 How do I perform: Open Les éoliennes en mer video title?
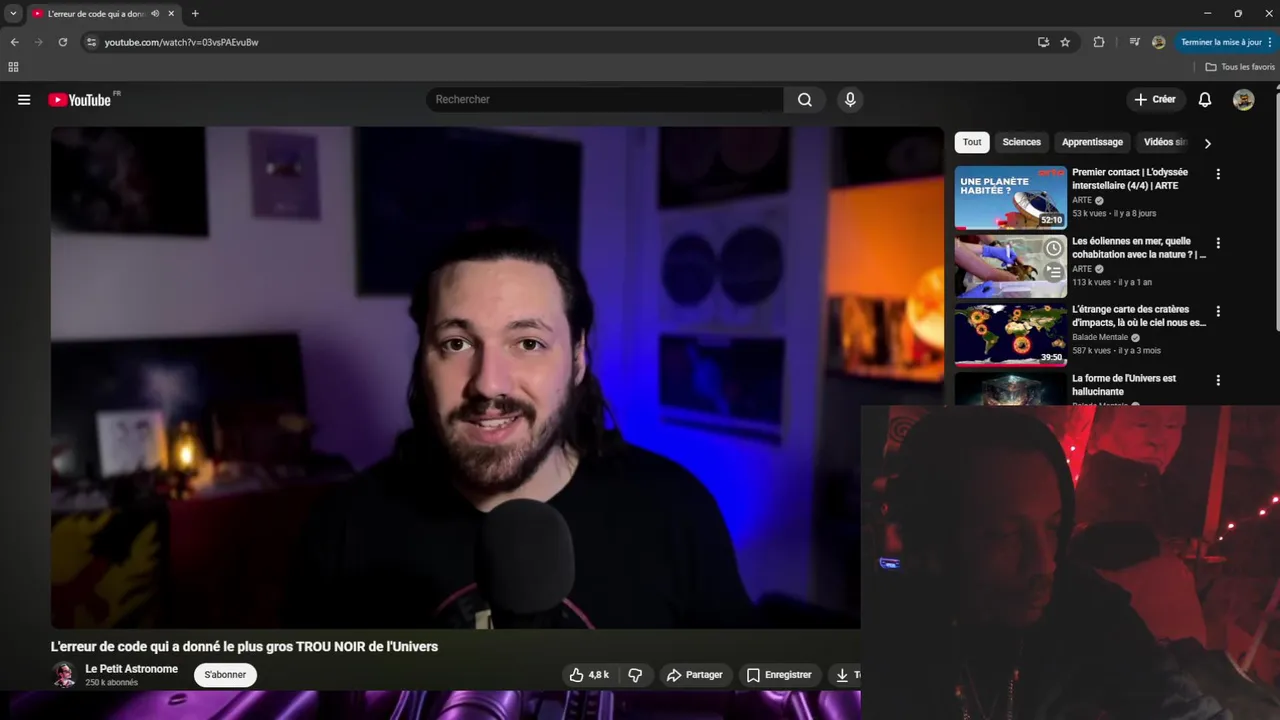[x=1139, y=248]
